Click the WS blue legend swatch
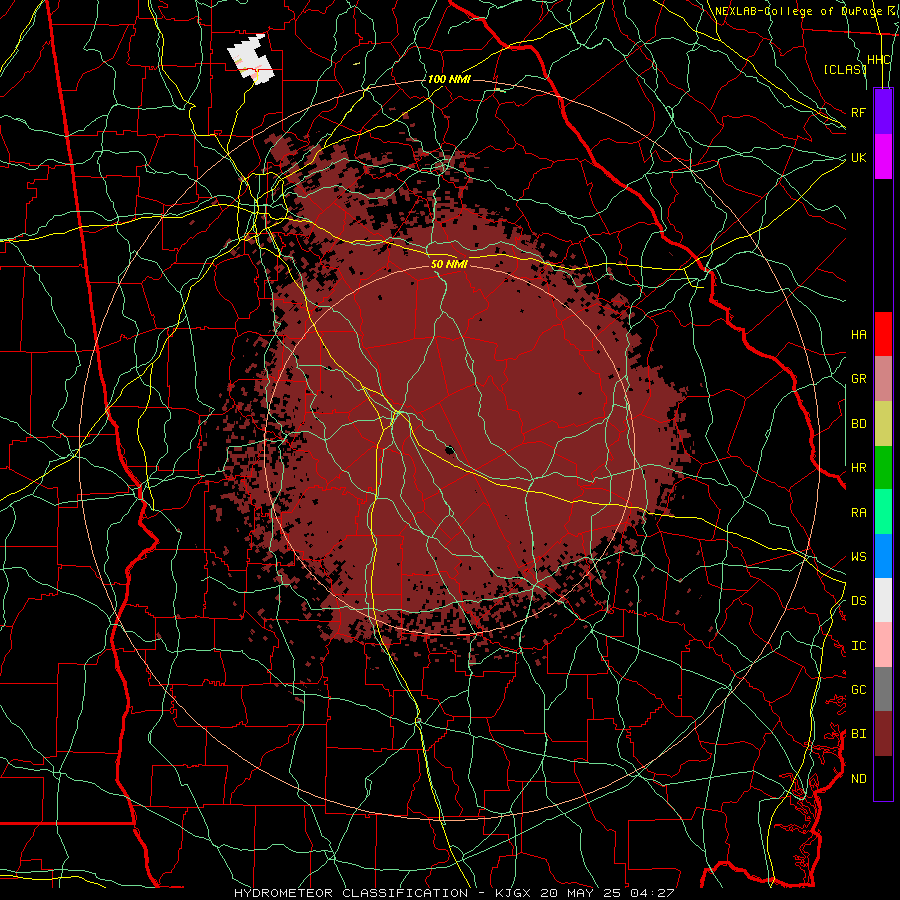This screenshot has height=900, width=900. coord(883,556)
